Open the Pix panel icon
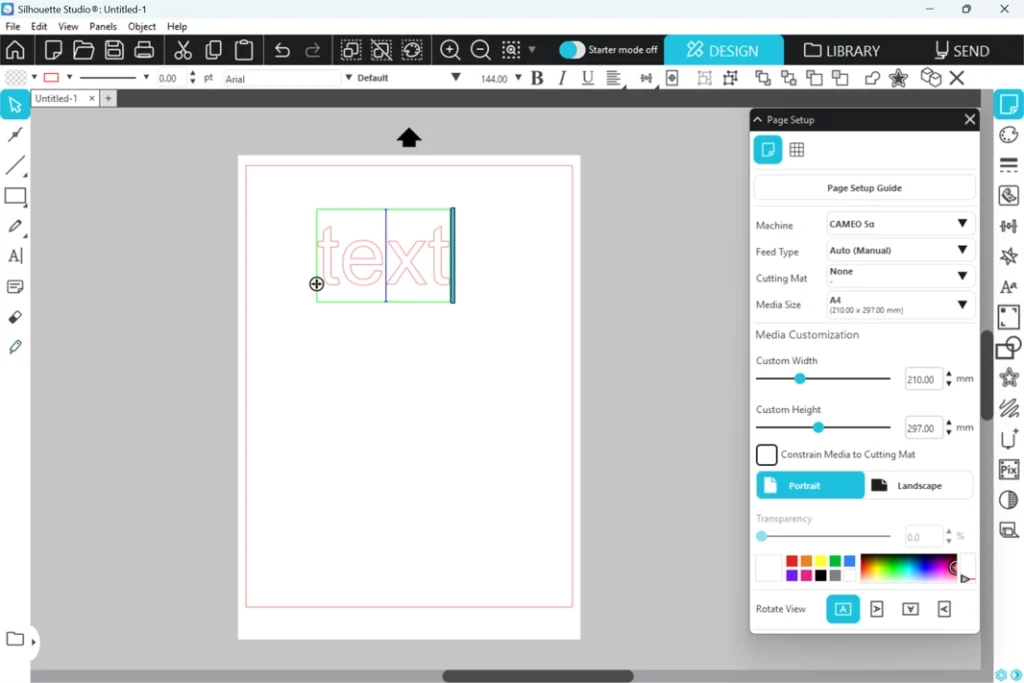Image resolution: width=1024 pixels, height=683 pixels. point(1008,469)
